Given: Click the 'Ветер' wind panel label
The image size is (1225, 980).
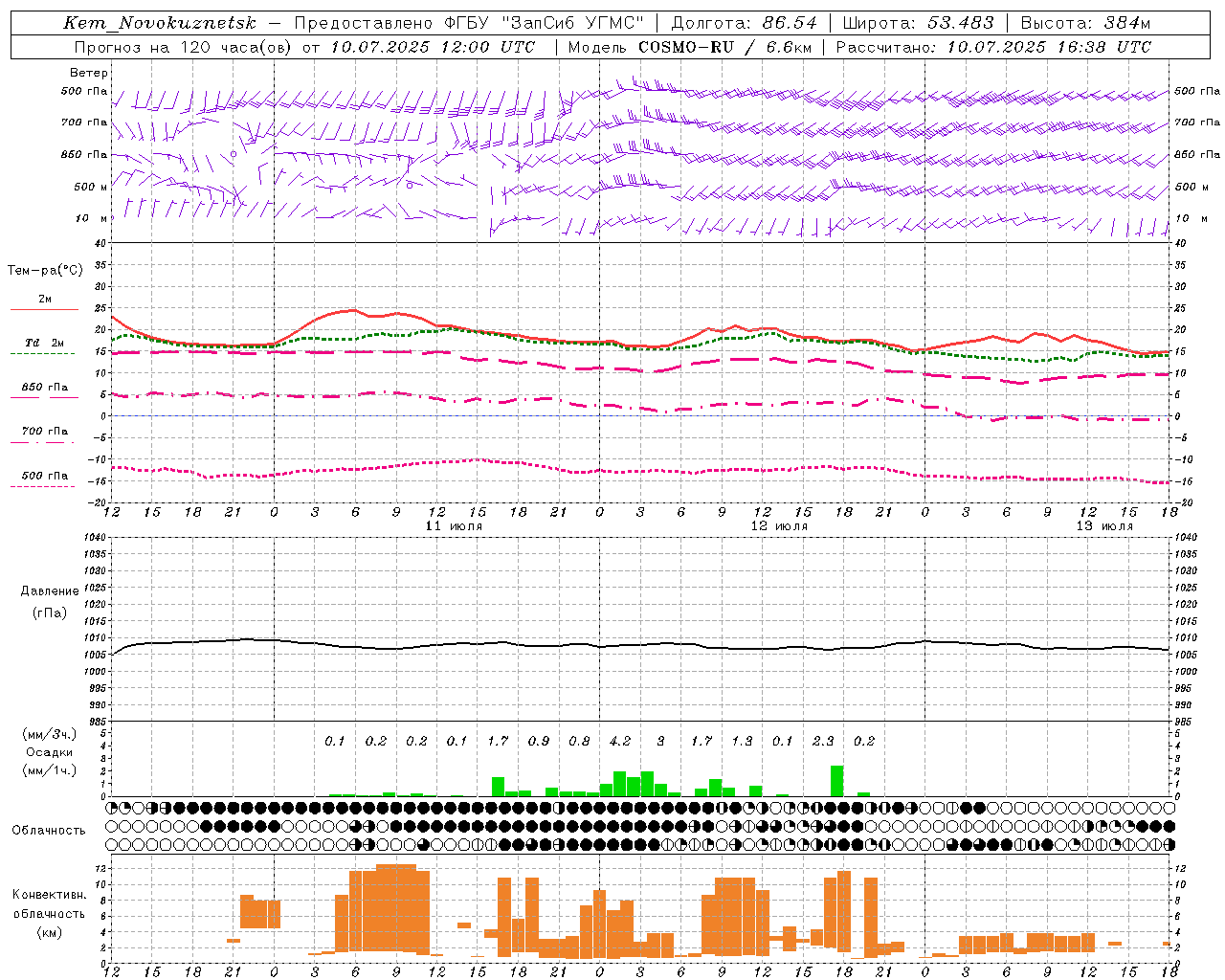Looking at the screenshot, I should click(x=88, y=73).
